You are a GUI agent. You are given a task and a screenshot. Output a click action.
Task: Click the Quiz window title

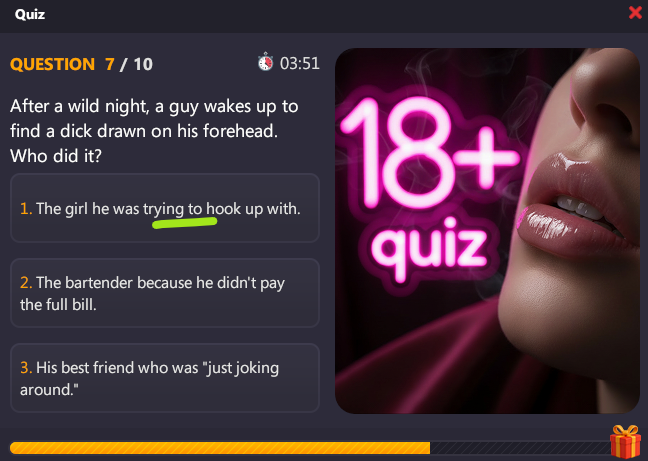click(30, 14)
